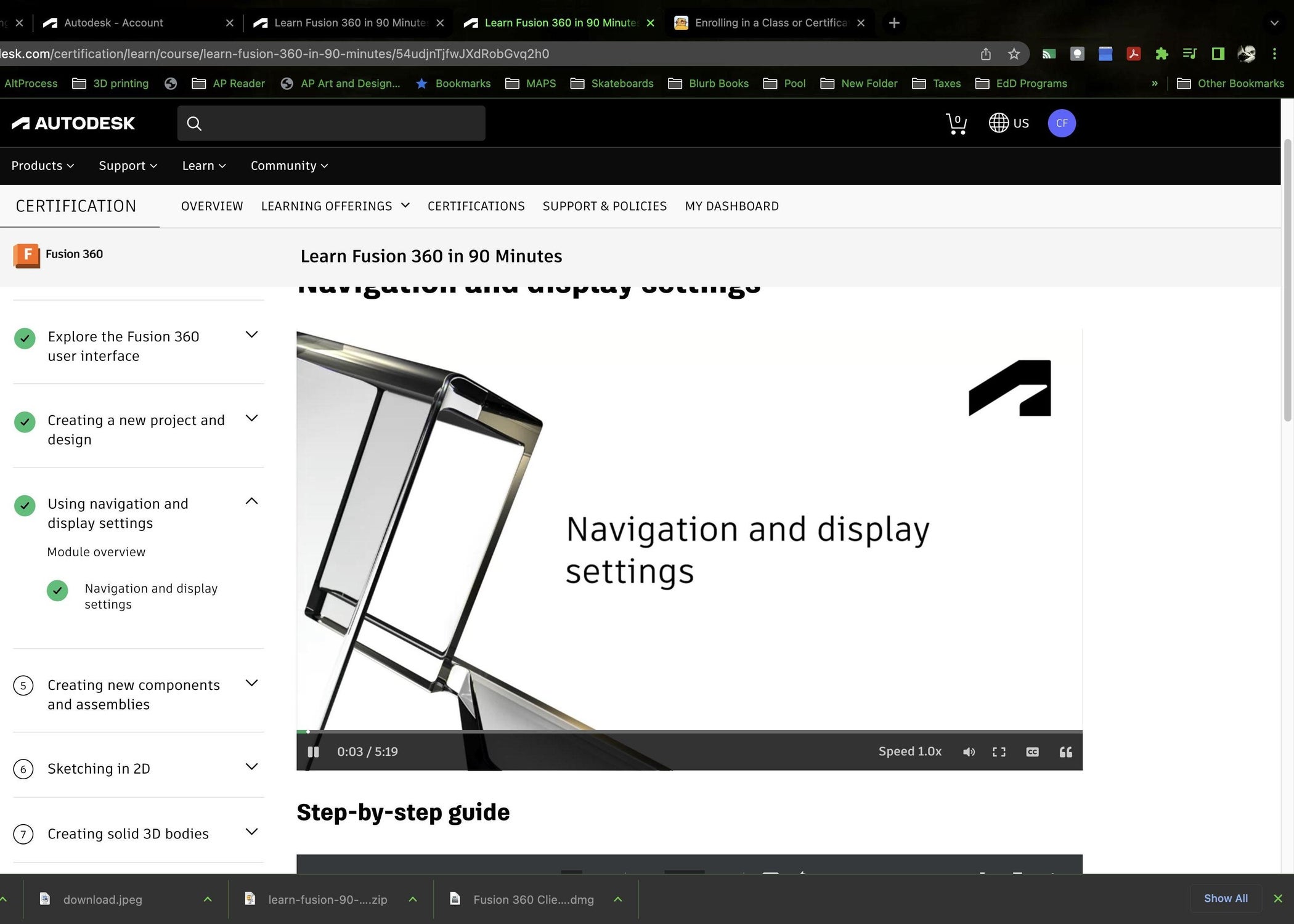
Task: Click the globe icon to change region
Action: click(997, 123)
